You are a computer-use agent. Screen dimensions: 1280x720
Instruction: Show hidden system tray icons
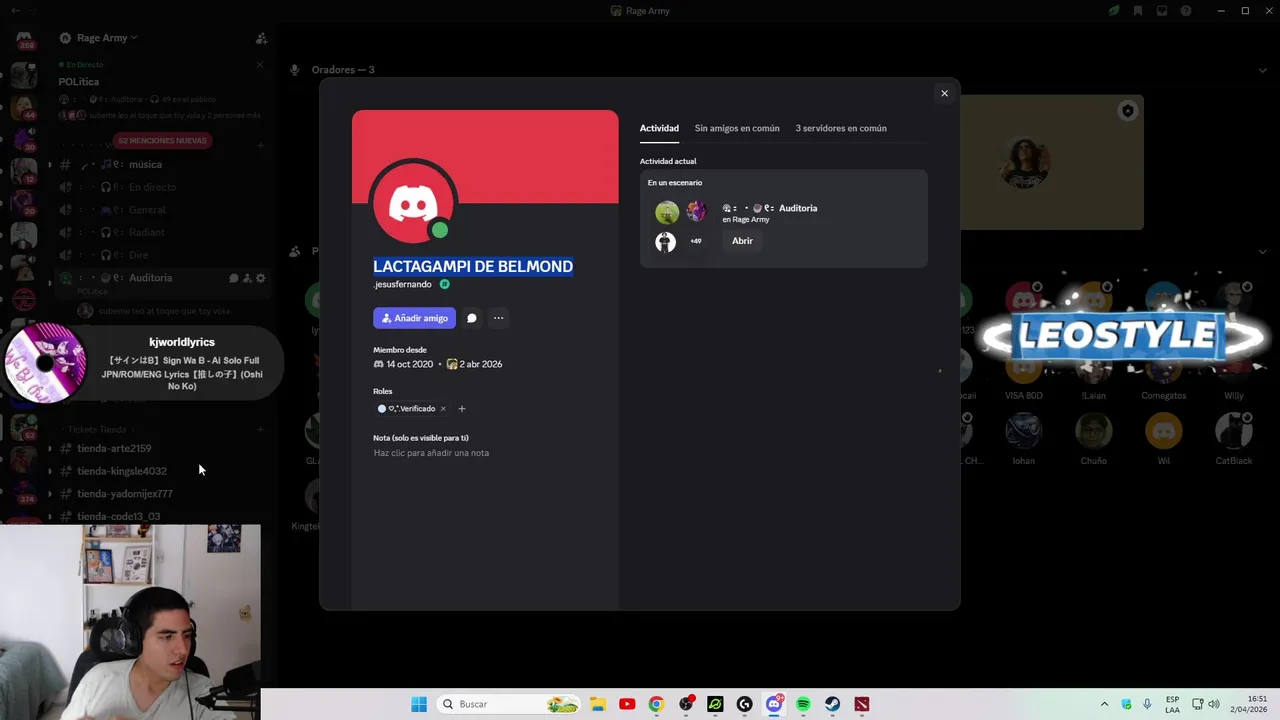[1104, 704]
